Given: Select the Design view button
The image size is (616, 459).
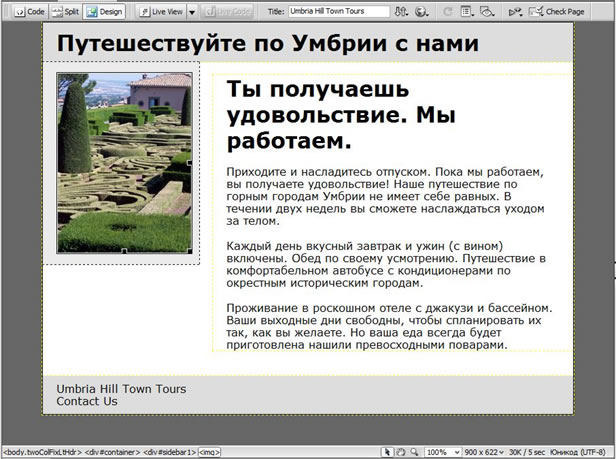Looking at the screenshot, I should point(104,12).
